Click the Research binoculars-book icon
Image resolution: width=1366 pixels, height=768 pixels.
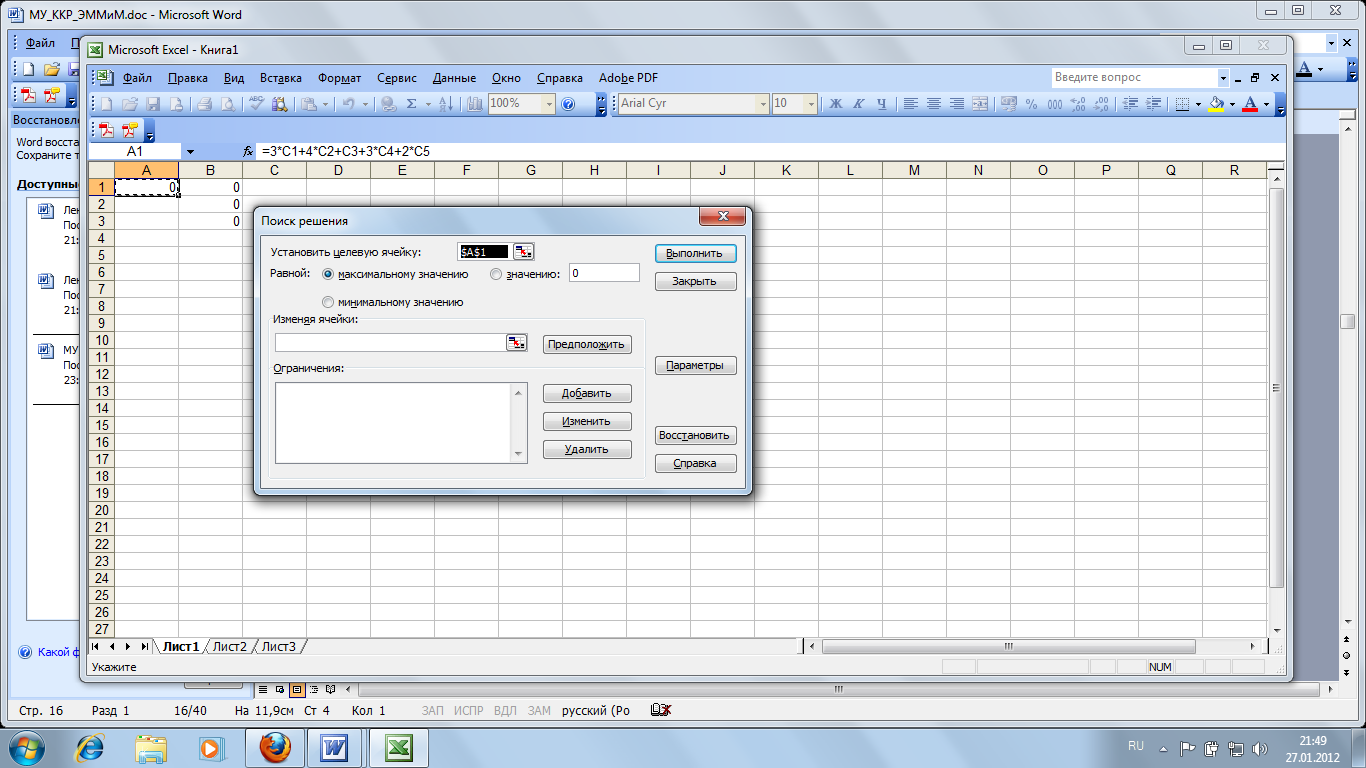tap(279, 103)
